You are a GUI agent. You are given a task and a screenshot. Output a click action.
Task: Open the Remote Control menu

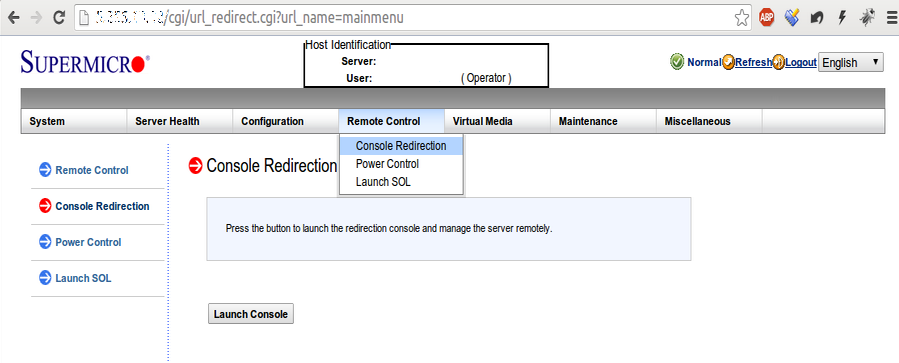[391, 122]
